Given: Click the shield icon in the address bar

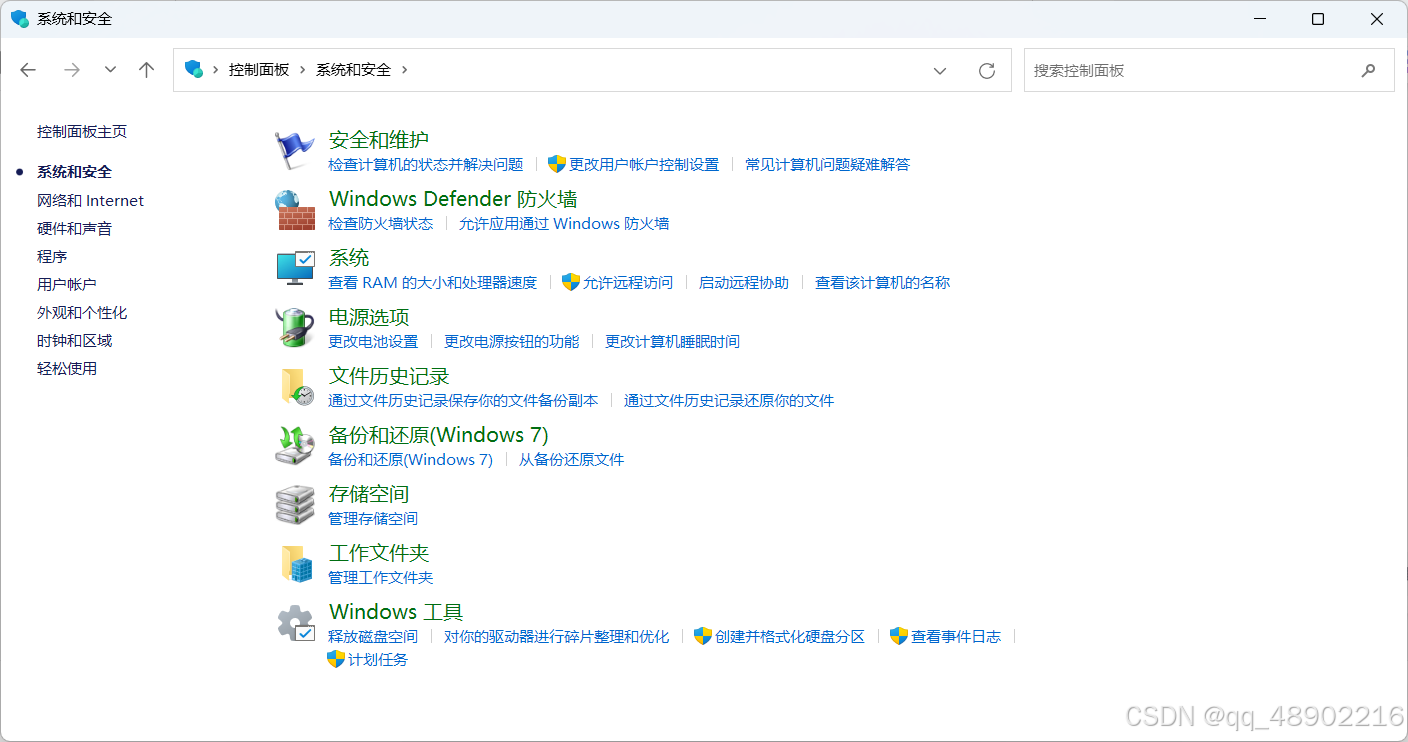Looking at the screenshot, I should point(194,69).
